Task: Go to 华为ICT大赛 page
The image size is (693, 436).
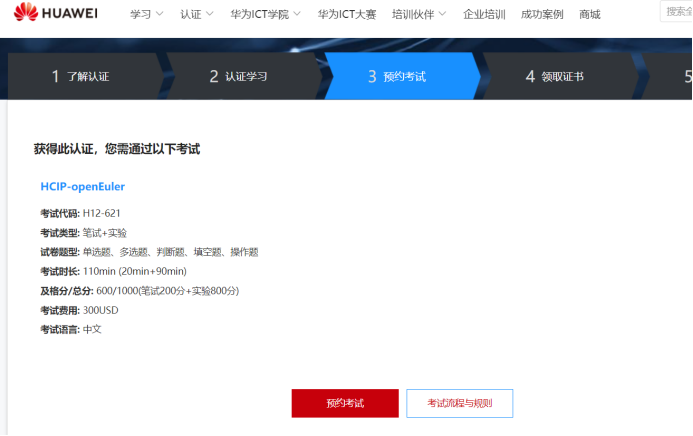Action: (x=347, y=15)
